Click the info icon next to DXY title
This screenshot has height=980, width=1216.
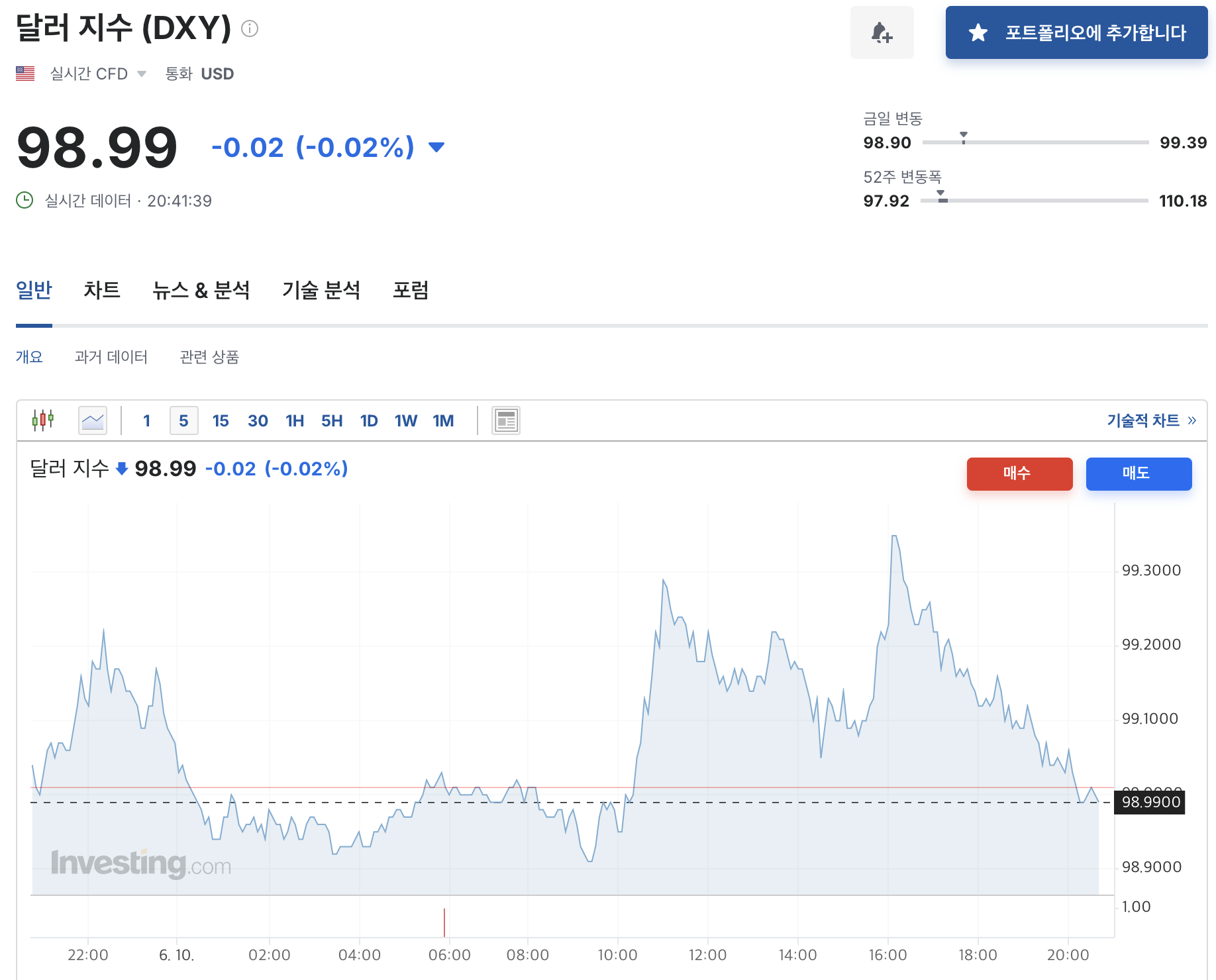point(250,28)
